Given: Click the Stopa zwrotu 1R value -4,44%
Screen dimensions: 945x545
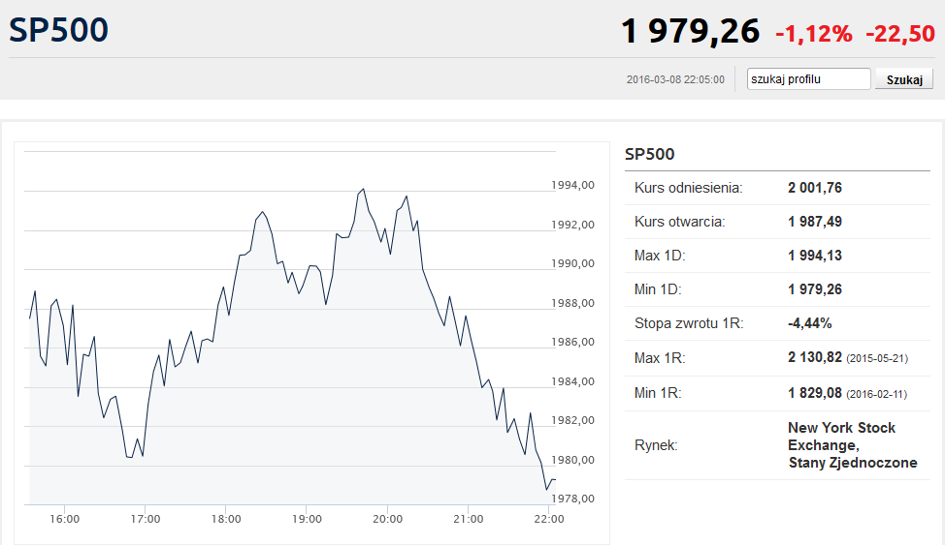Looking at the screenshot, I should 809,324.
